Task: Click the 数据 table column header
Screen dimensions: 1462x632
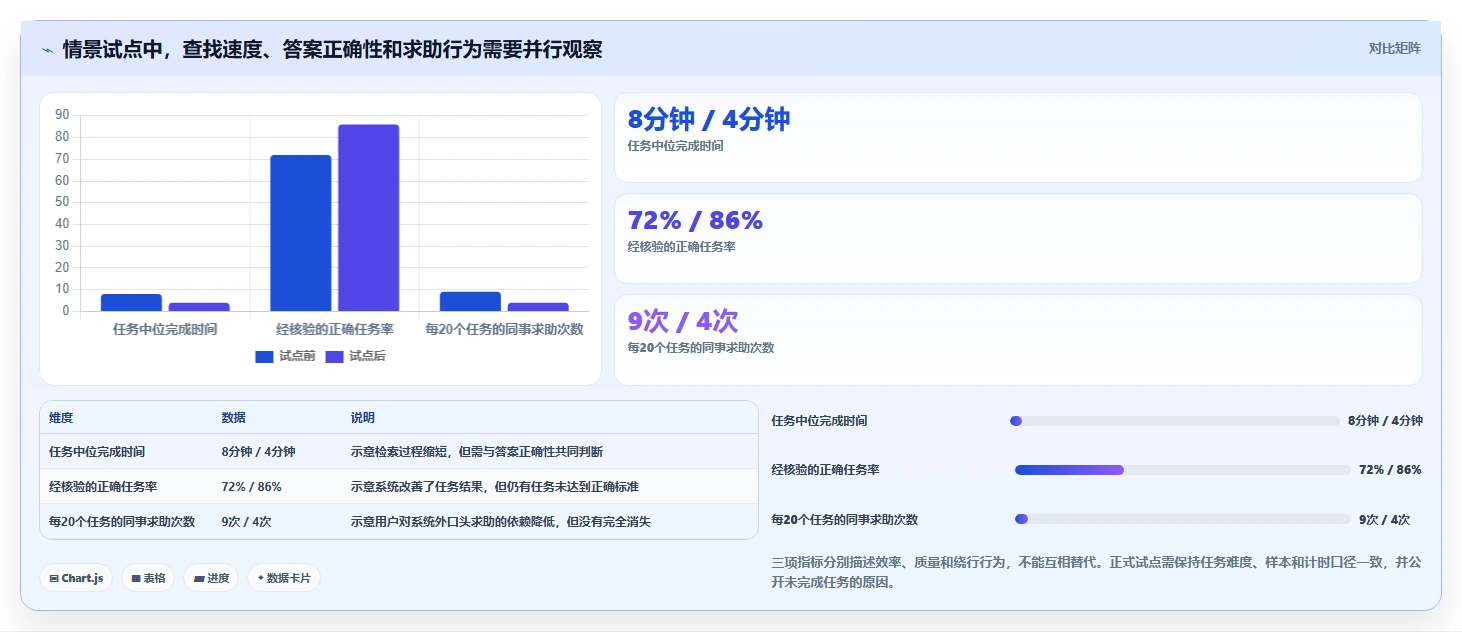Action: point(234,418)
